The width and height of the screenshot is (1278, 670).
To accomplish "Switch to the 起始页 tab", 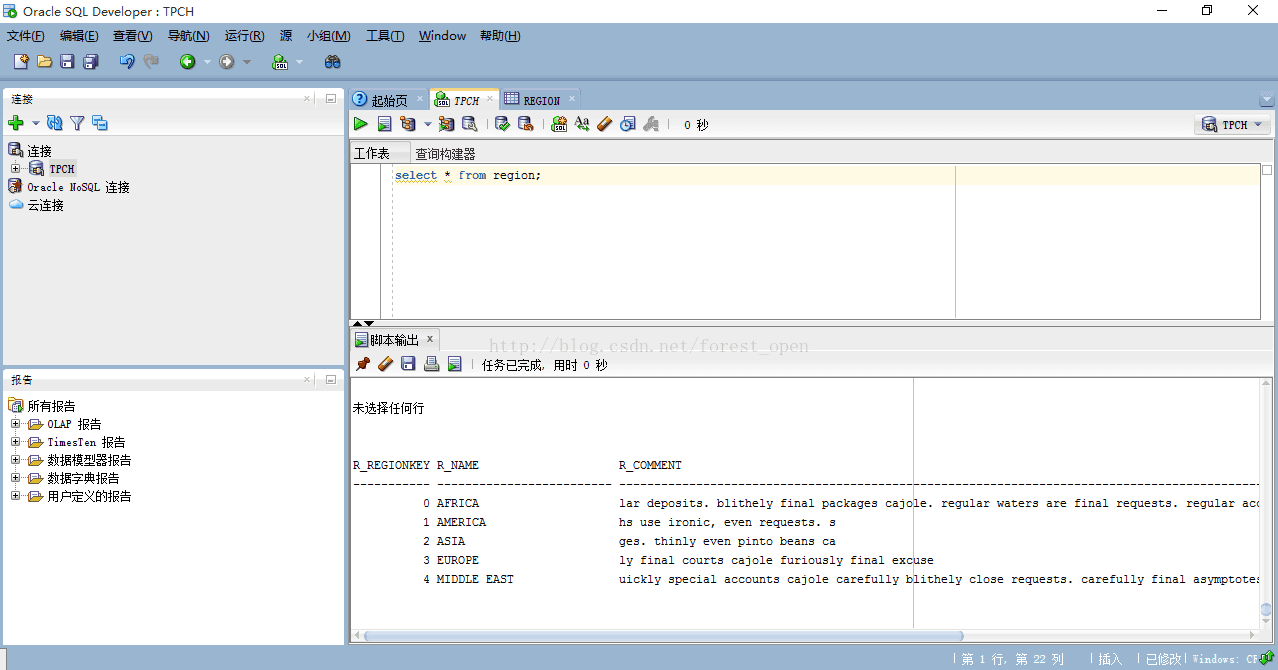I will [x=389, y=100].
